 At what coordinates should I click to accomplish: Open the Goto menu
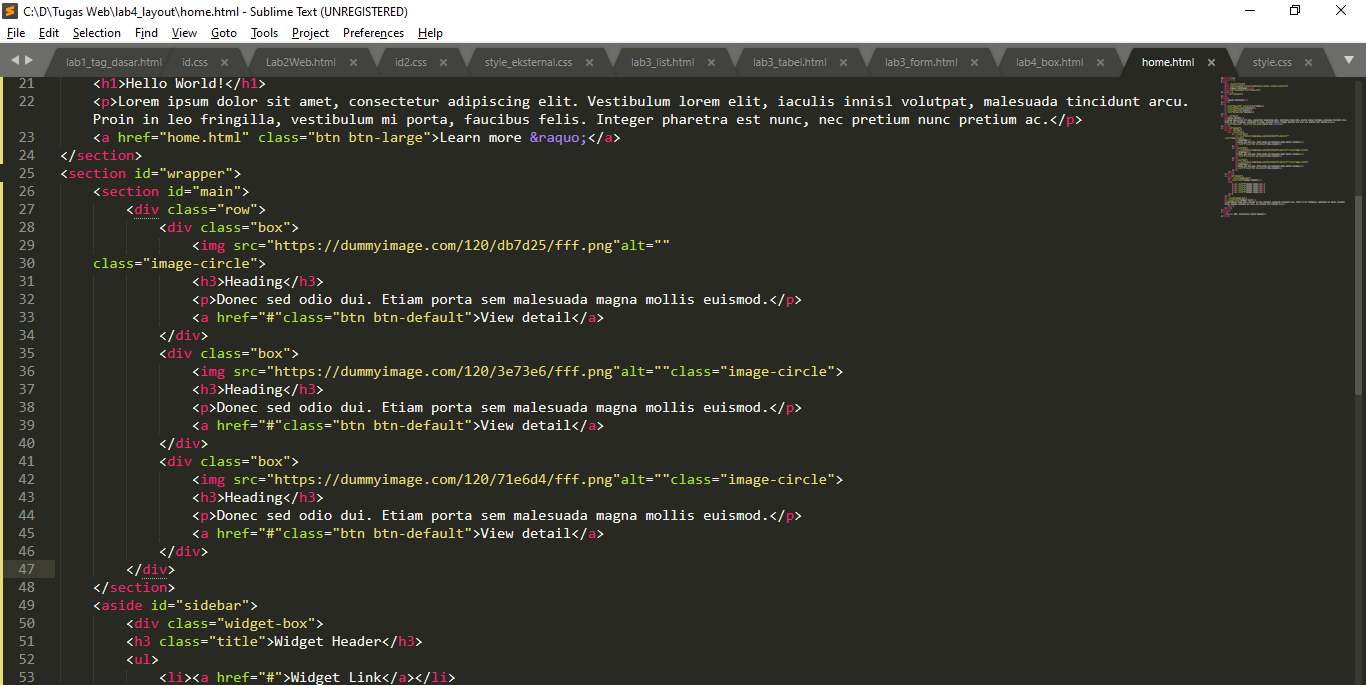pos(223,32)
